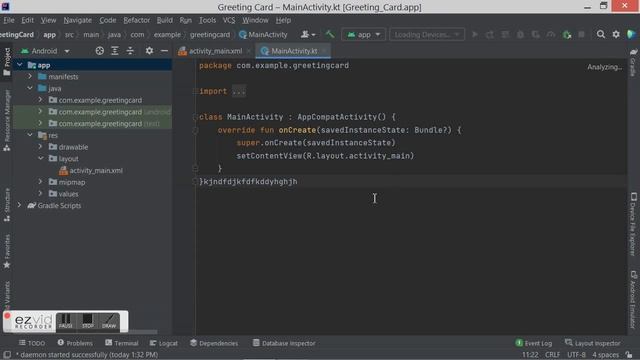
Task: Open the VCS menu
Action: (229, 20)
